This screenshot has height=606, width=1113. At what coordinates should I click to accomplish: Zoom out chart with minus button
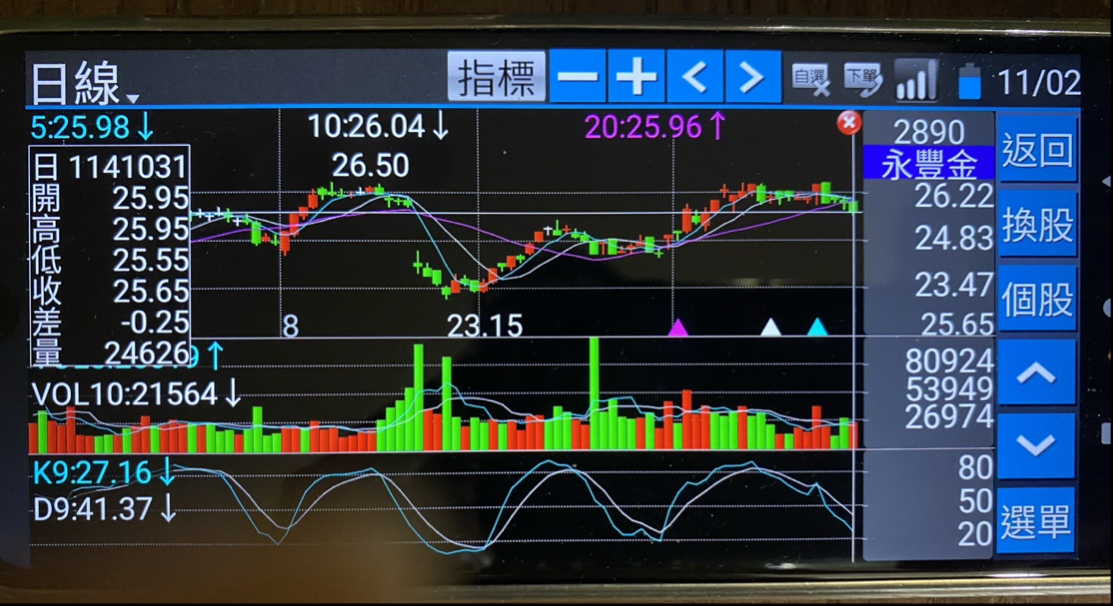(578, 77)
